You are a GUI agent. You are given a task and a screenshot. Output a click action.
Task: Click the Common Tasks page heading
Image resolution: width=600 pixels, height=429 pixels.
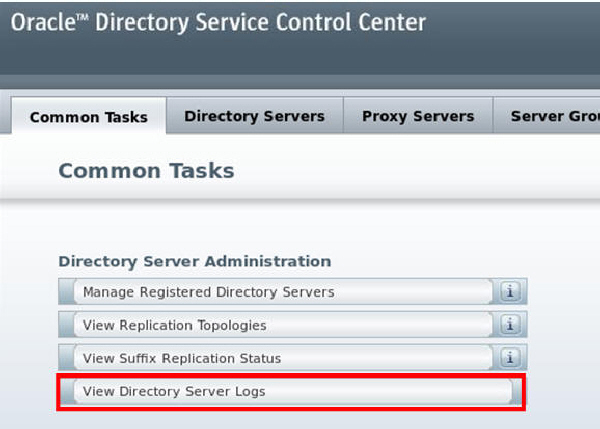click(146, 171)
